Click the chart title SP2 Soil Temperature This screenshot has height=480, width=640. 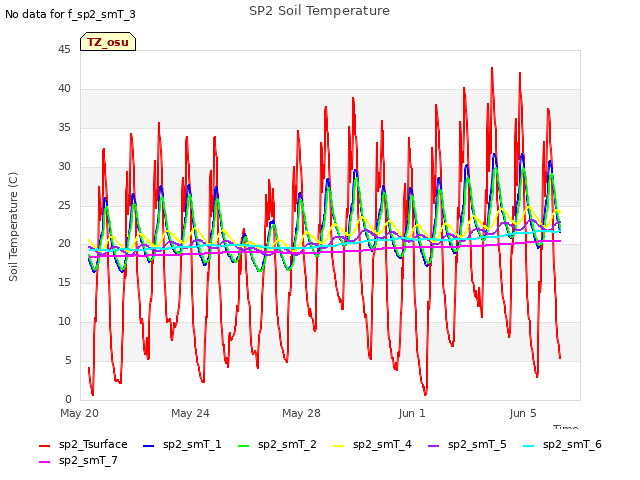tap(319, 11)
